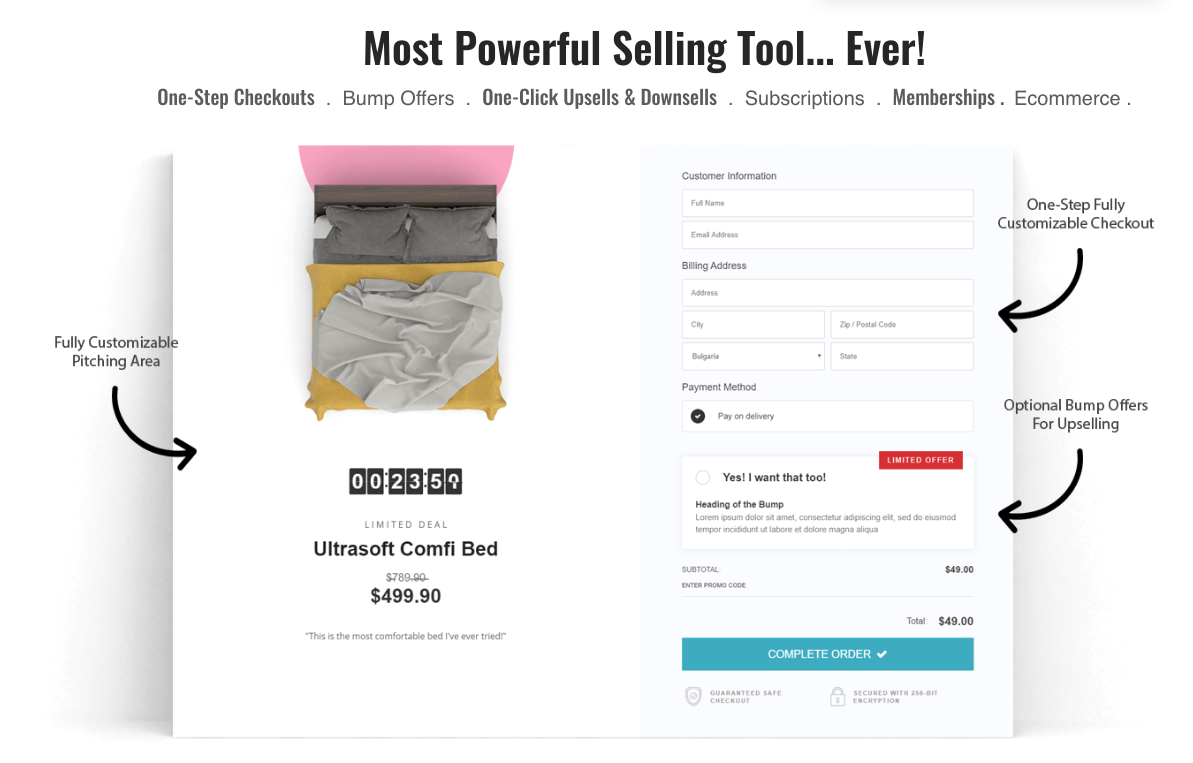This screenshot has height=763, width=1193.
Task: Click the Complete Order button
Action: [x=827, y=654]
